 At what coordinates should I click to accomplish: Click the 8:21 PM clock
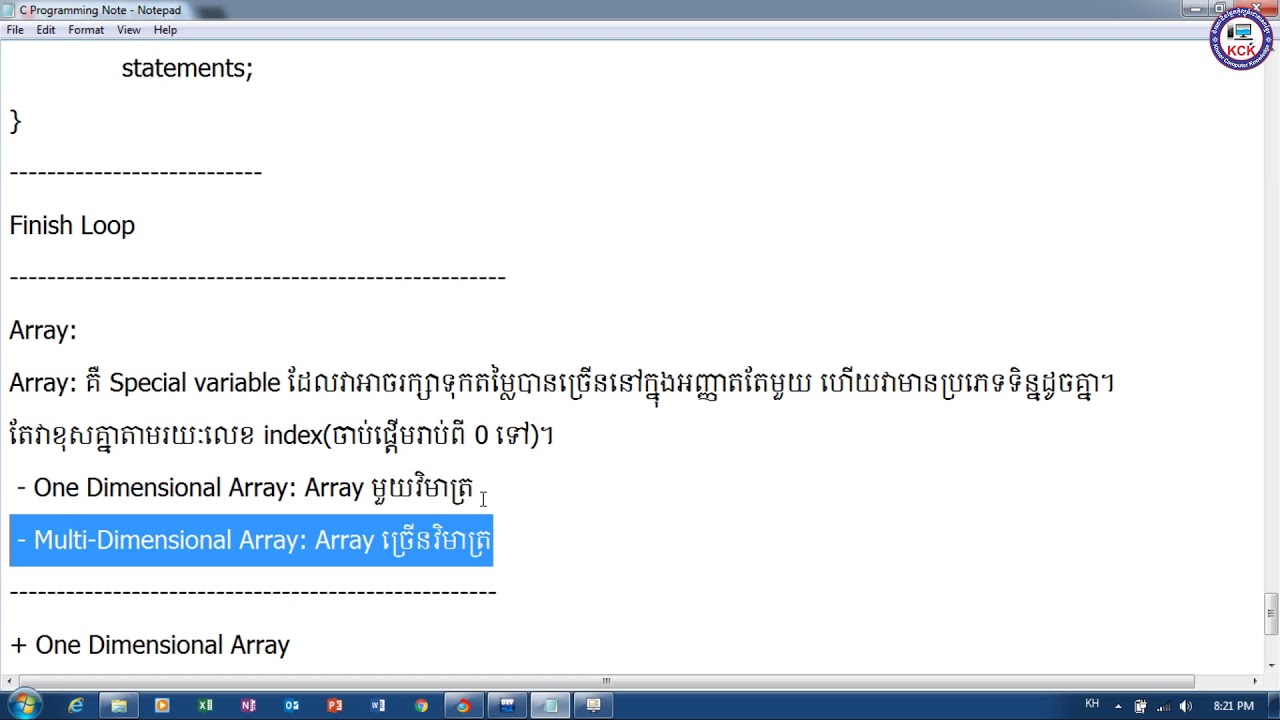point(1233,706)
